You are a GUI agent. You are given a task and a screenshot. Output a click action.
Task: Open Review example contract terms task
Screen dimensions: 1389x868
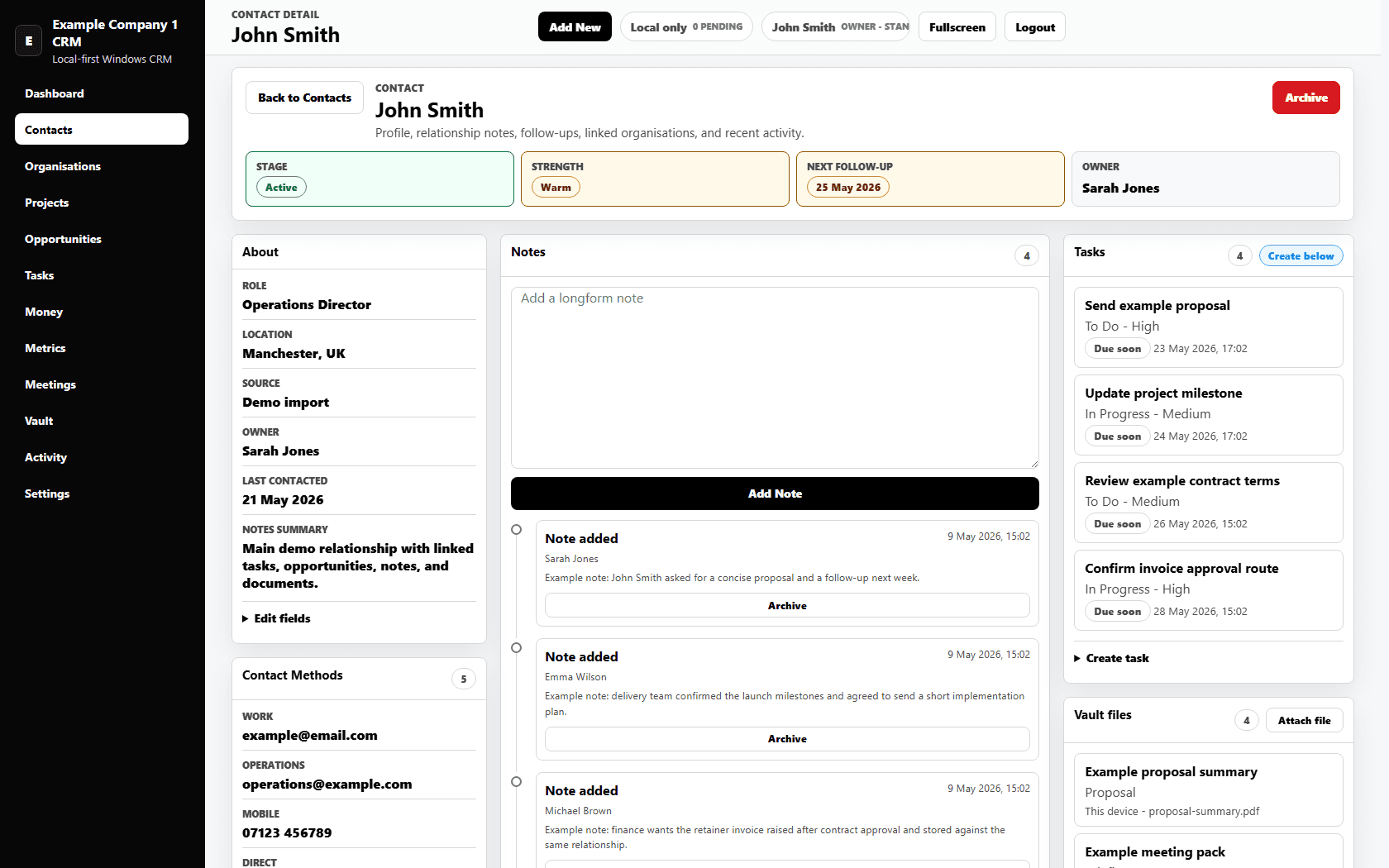click(x=1208, y=503)
